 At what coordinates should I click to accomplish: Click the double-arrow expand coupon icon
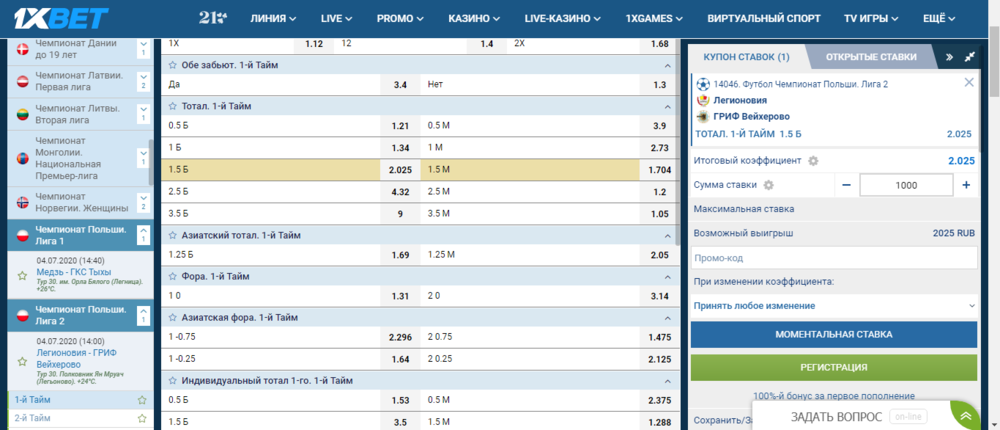coord(949,57)
